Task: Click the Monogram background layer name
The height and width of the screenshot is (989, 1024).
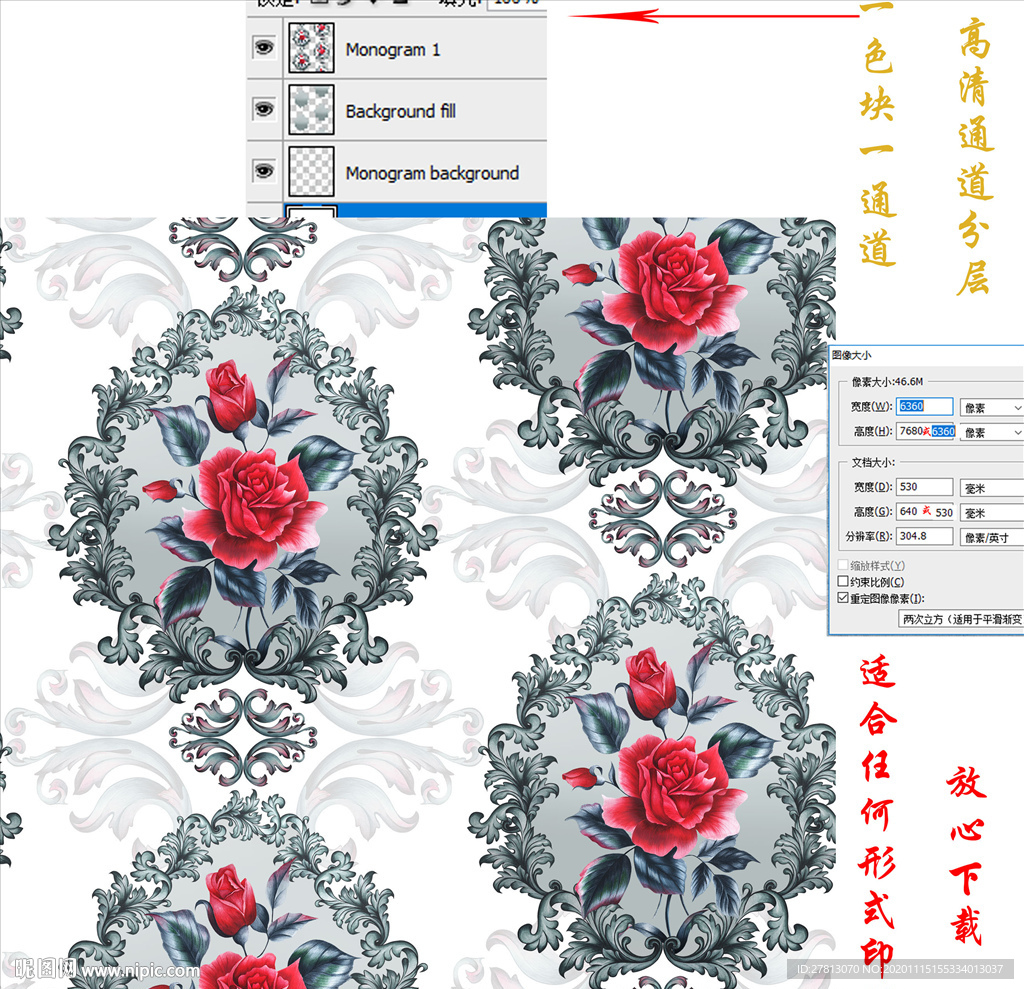Action: (x=432, y=174)
